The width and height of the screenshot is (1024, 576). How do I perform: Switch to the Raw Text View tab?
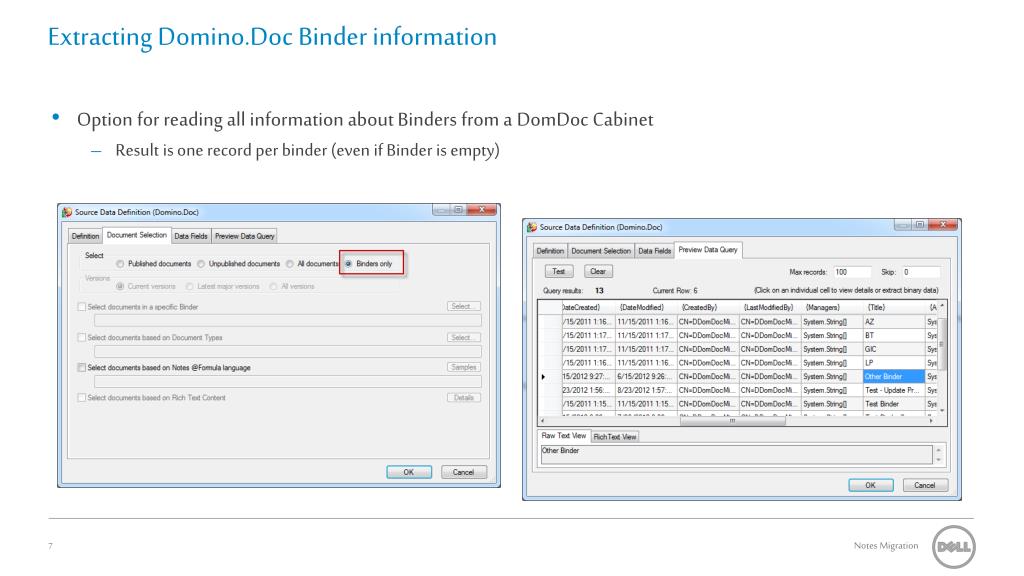[564, 436]
